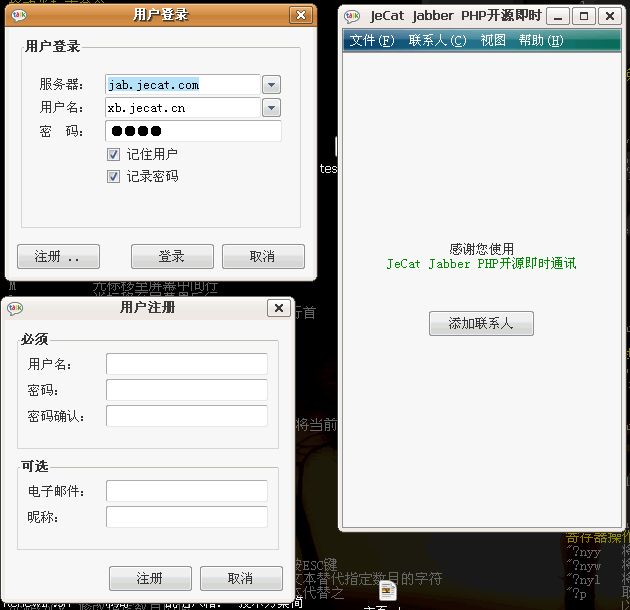Click the JeCat main window title bar icon
The height and width of the screenshot is (610, 630).
[x=353, y=16]
